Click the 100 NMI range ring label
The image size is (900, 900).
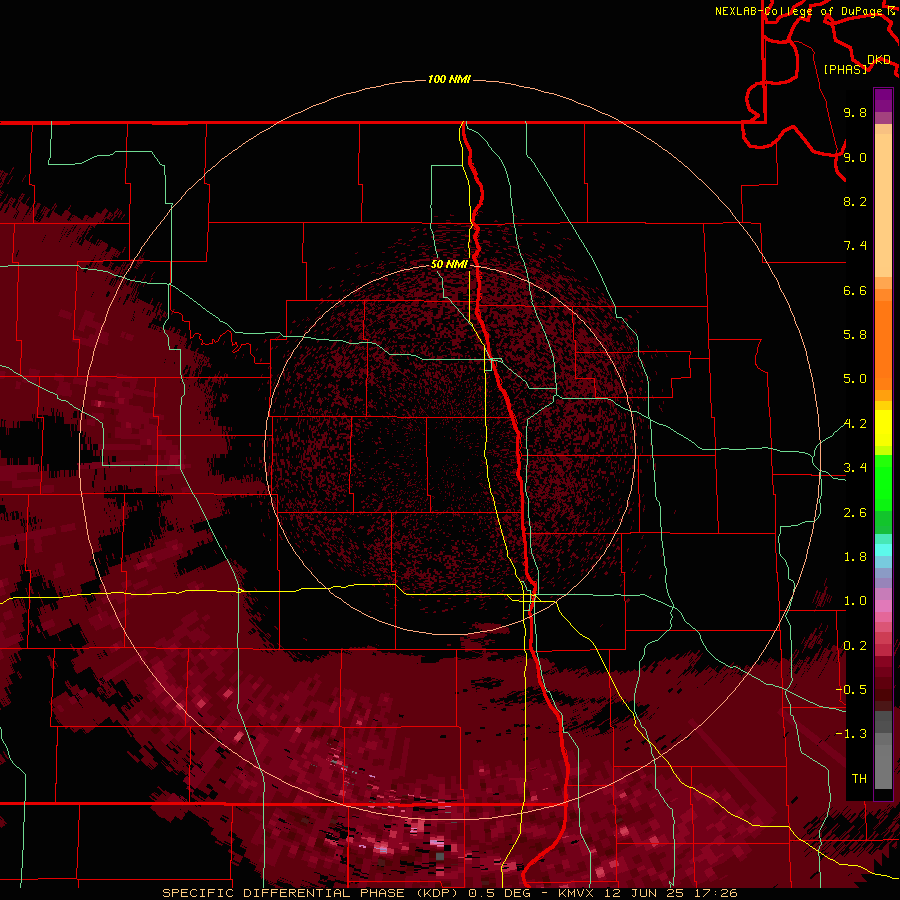[449, 79]
